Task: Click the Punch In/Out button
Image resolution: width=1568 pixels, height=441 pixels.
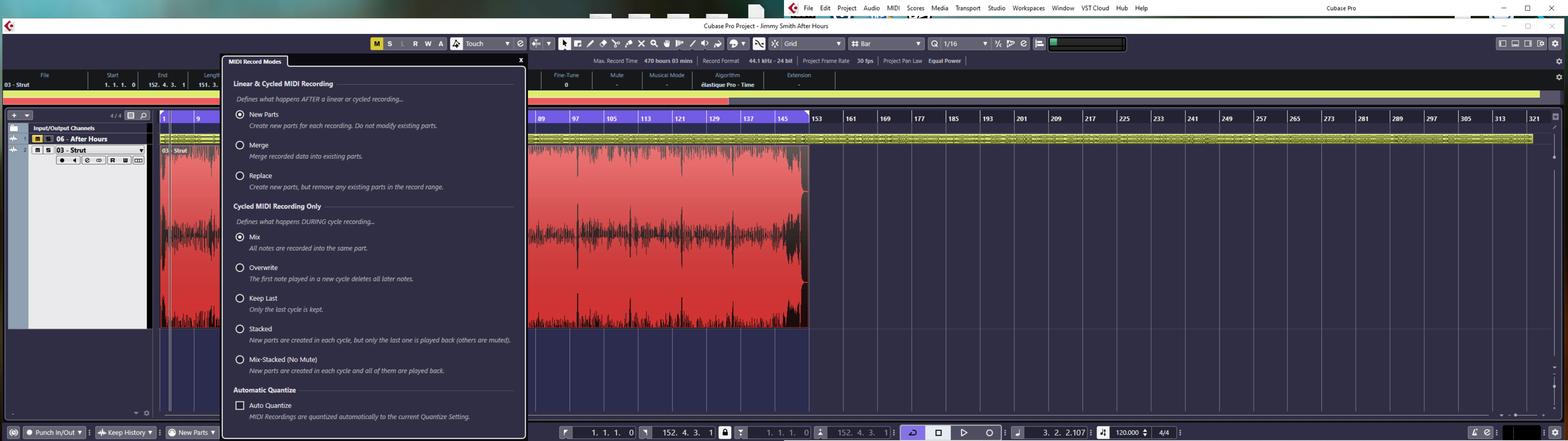Action: [x=53, y=432]
